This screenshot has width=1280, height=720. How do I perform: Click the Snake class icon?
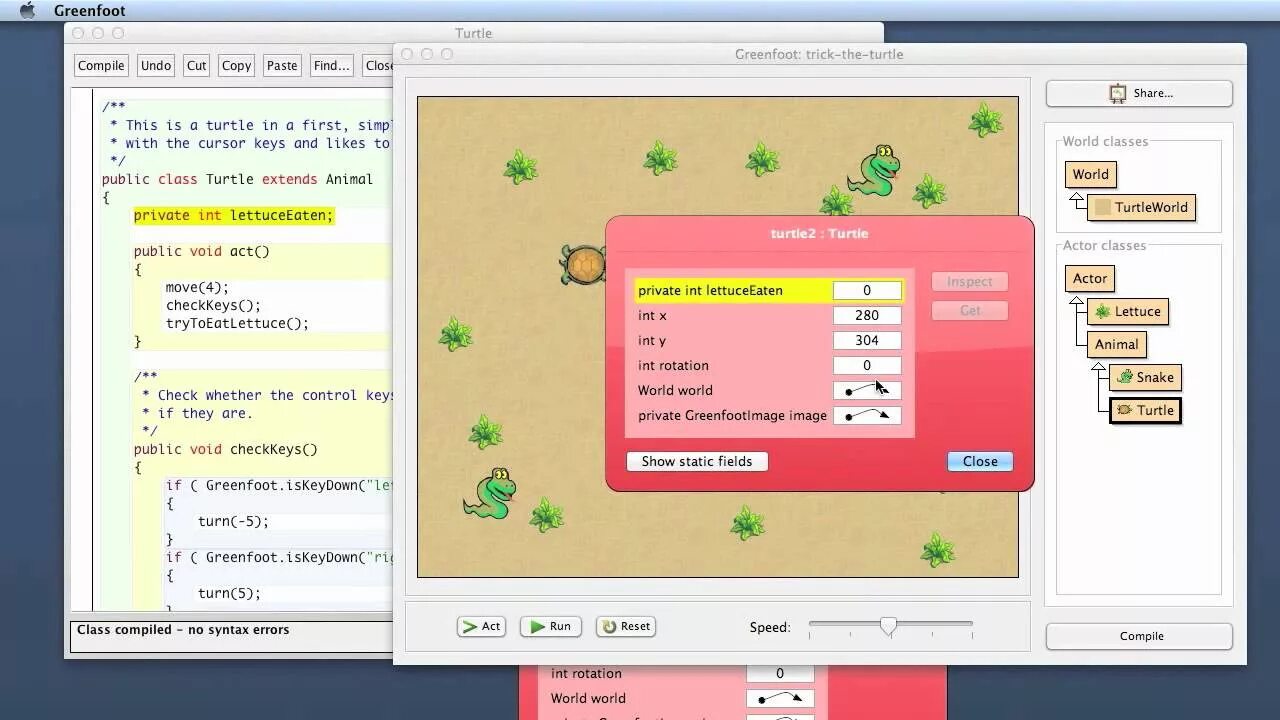(x=1125, y=377)
